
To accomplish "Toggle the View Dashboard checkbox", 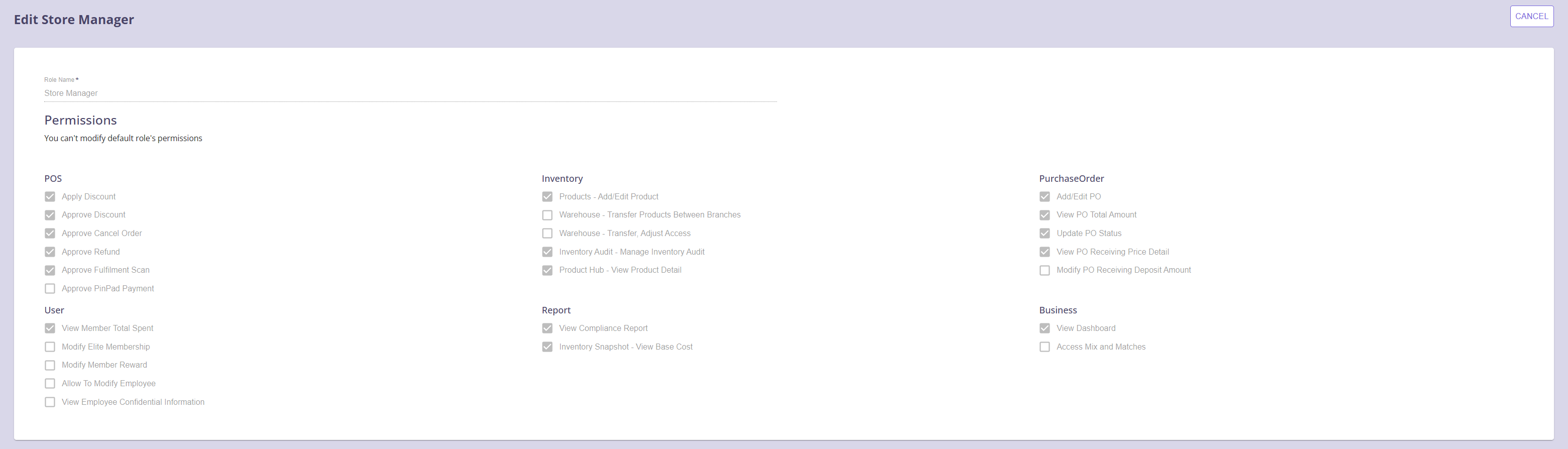I will pos(1044,328).
